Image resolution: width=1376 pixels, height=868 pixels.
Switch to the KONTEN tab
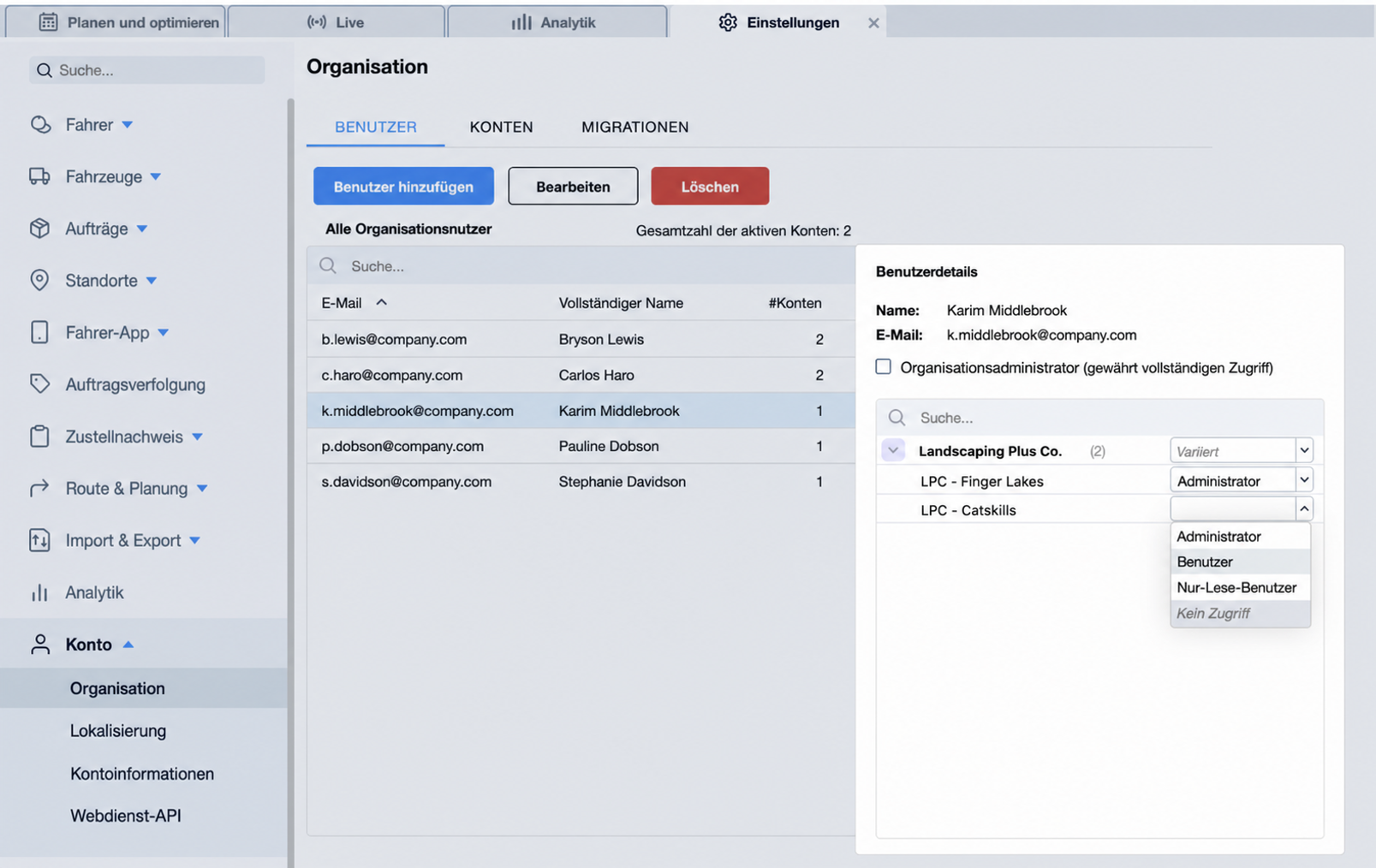[501, 127]
